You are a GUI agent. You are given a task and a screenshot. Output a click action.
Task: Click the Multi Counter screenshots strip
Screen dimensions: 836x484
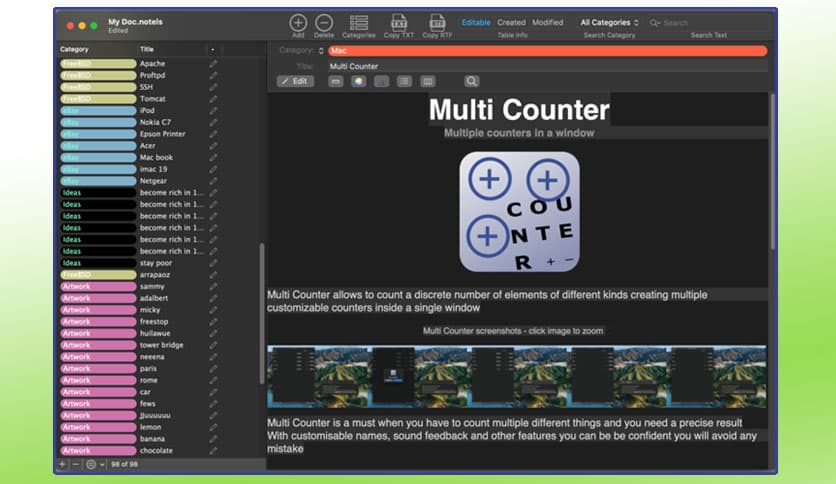[x=516, y=377]
